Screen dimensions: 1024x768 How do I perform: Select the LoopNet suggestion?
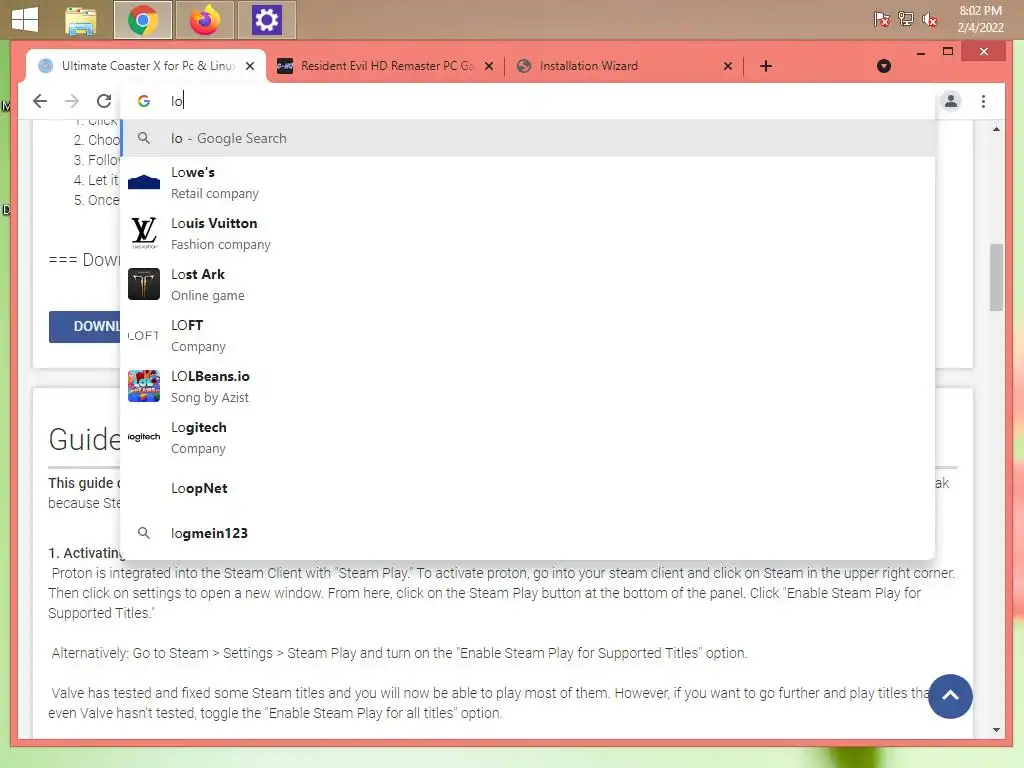[528, 488]
